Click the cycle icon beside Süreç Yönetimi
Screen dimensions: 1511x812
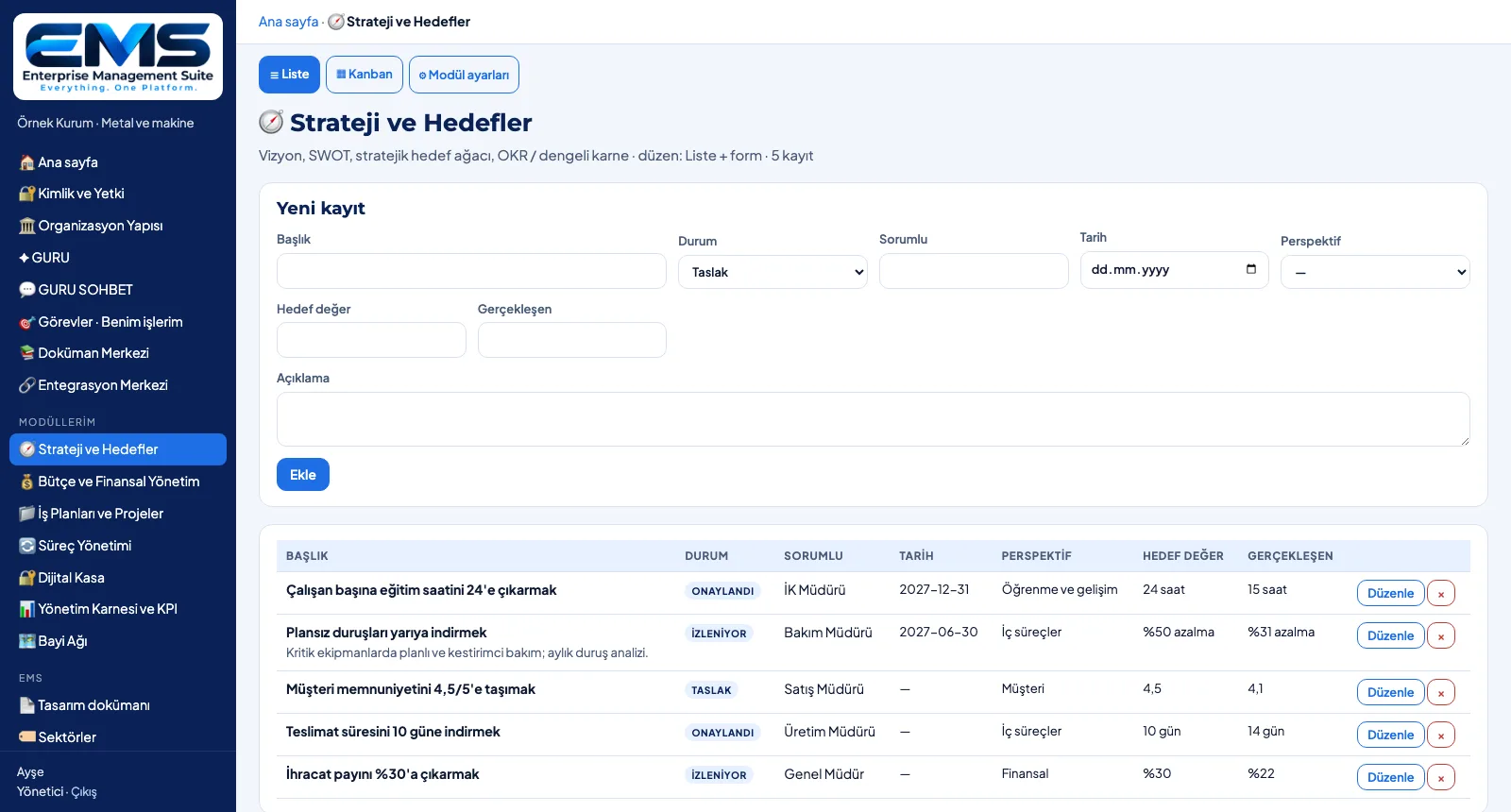click(x=27, y=546)
